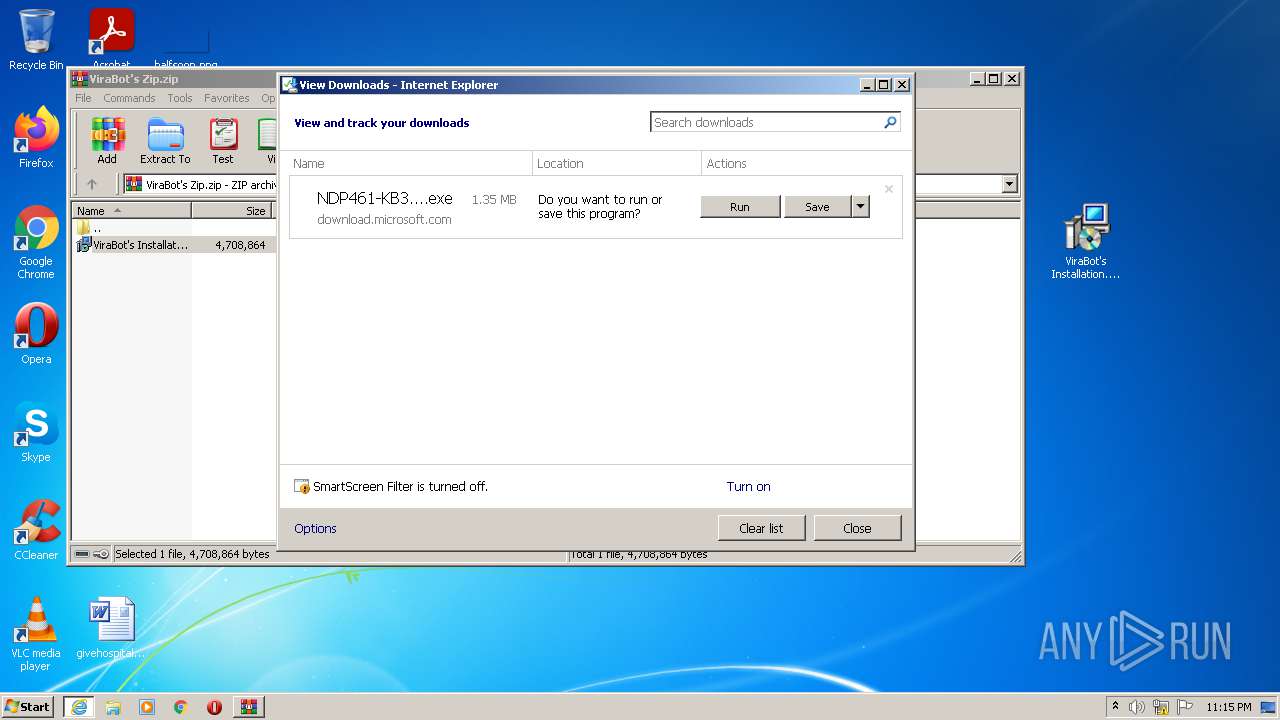
Task: Dismiss the NDP461 download entry with X
Action: (x=888, y=189)
